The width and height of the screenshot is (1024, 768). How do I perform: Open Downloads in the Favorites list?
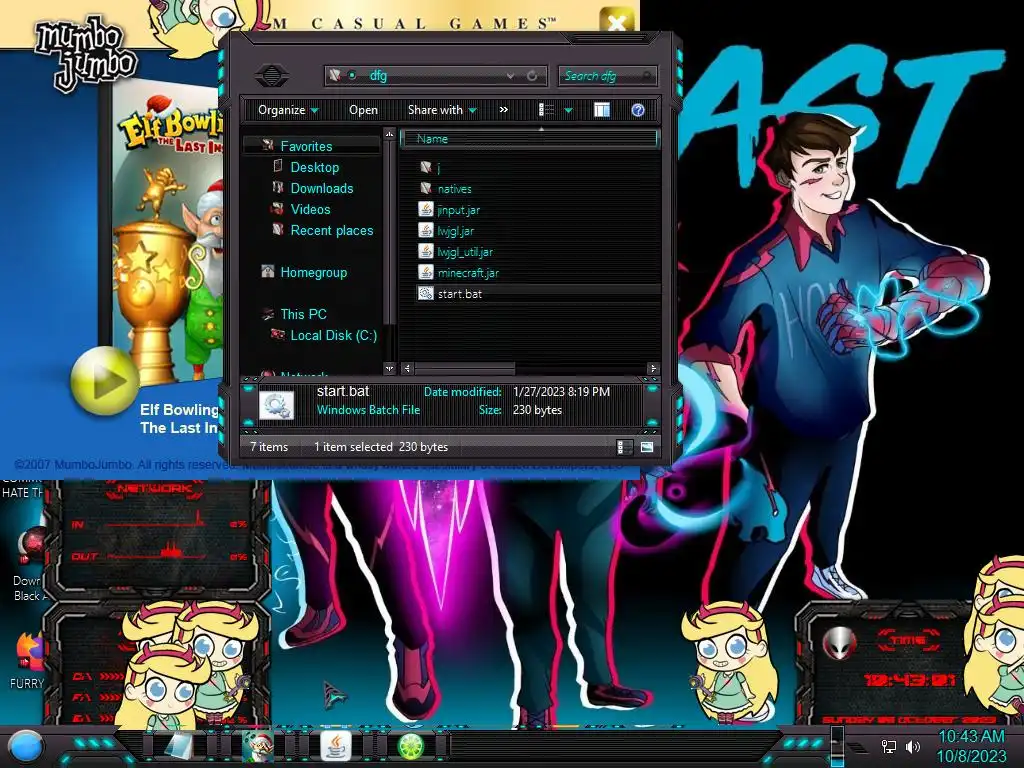tap(322, 188)
